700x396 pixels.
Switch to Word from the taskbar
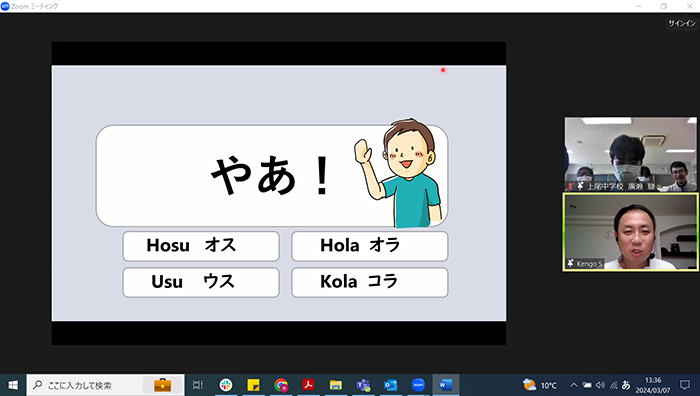(x=446, y=385)
